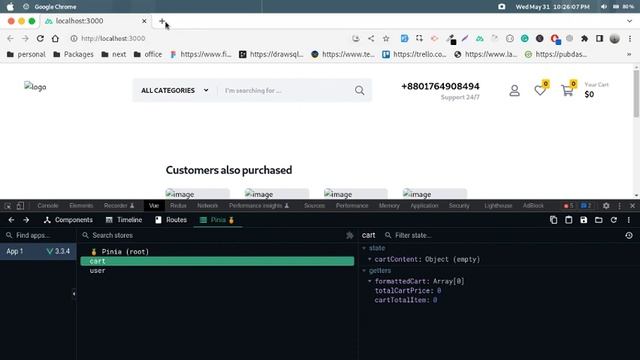
Task: Select Pinia (root) store
Action: click(217, 252)
